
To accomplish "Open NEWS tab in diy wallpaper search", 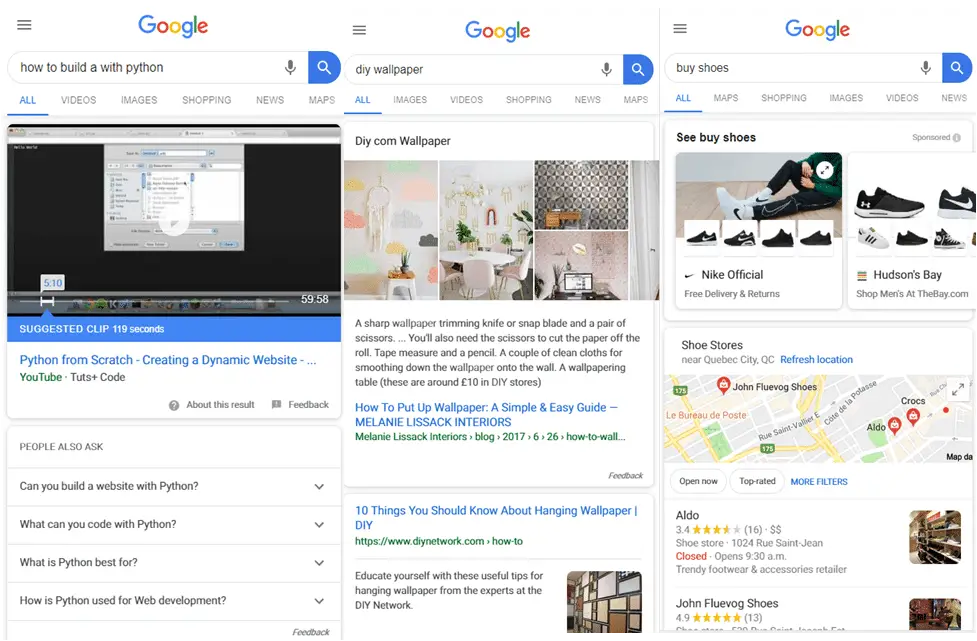I will pyautogui.click(x=588, y=100).
